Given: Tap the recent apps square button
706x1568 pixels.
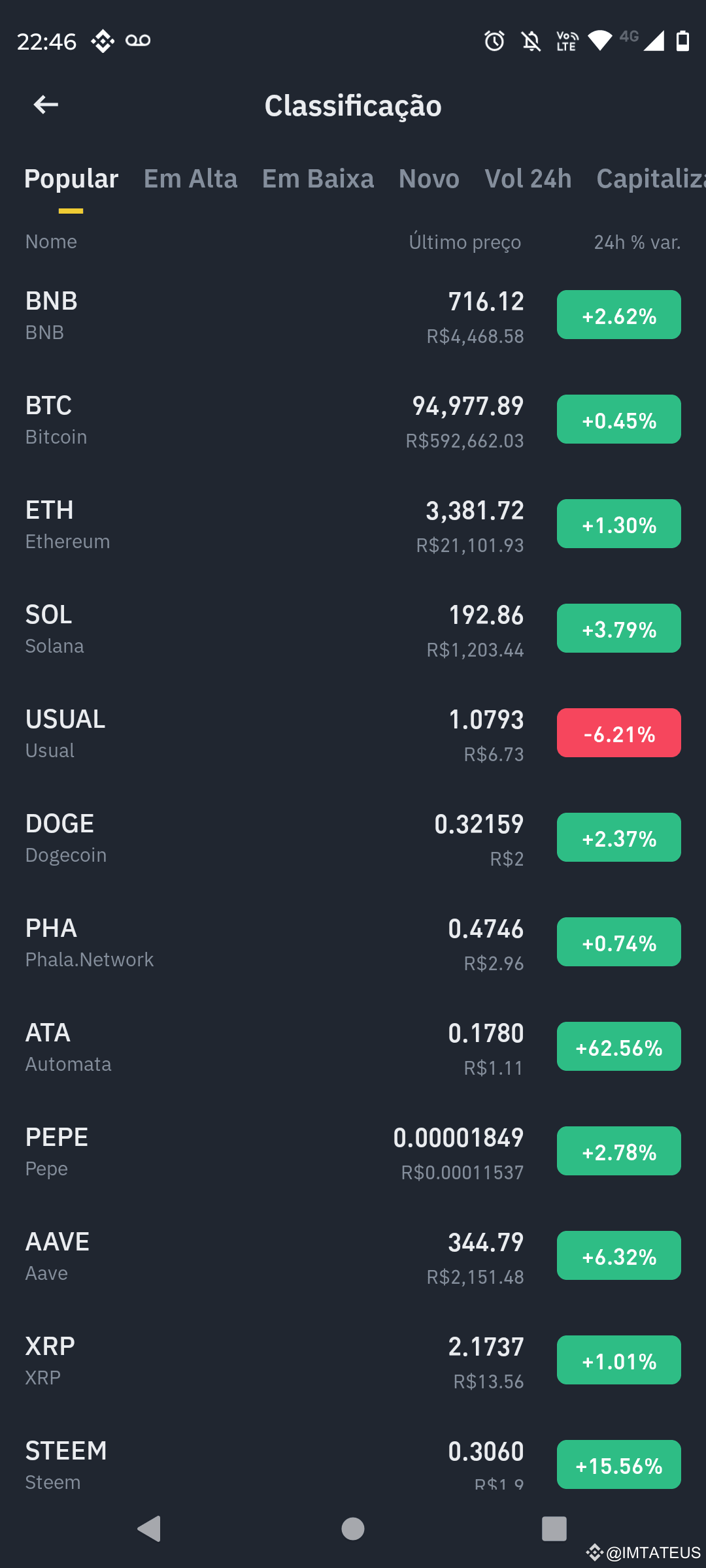Looking at the screenshot, I should [x=554, y=1528].
